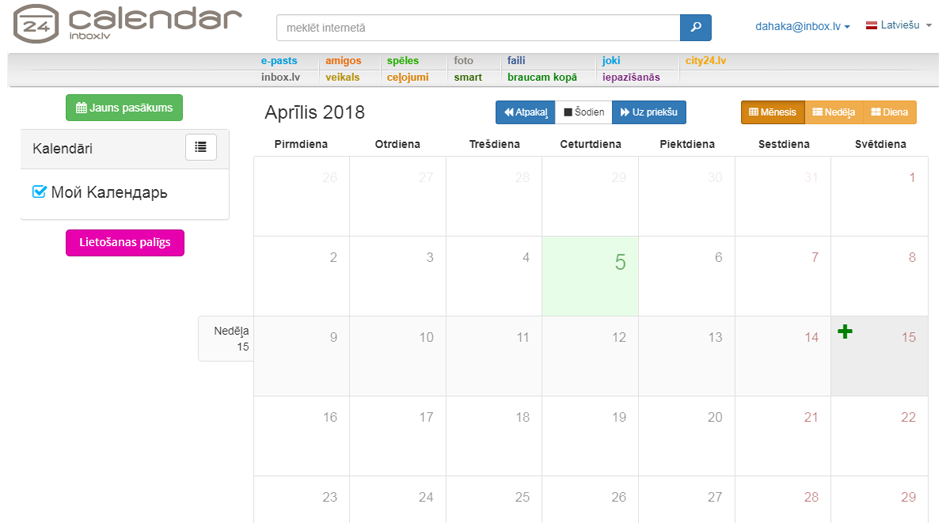Select the April 7 day cell
This screenshot has width=950, height=524.
(x=783, y=276)
